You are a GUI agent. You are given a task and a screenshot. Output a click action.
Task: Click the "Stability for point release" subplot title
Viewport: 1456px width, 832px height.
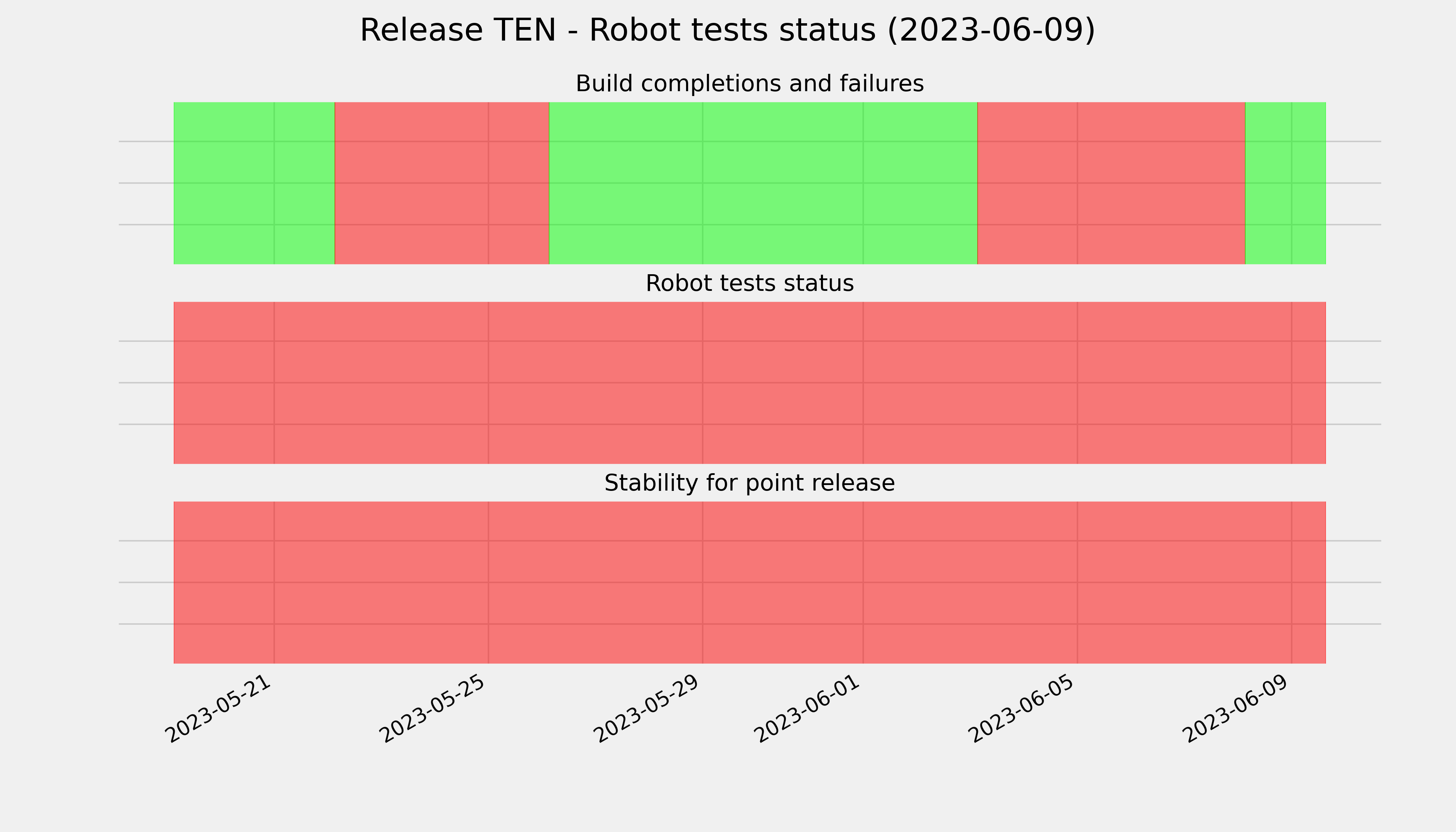tap(749, 484)
